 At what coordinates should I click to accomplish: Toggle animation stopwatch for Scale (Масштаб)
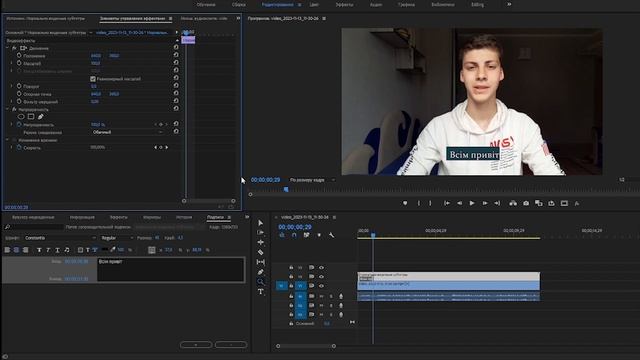19,63
